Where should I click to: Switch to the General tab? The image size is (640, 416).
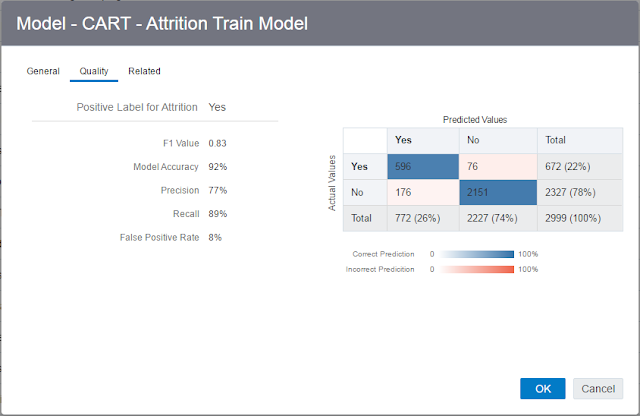[x=43, y=71]
